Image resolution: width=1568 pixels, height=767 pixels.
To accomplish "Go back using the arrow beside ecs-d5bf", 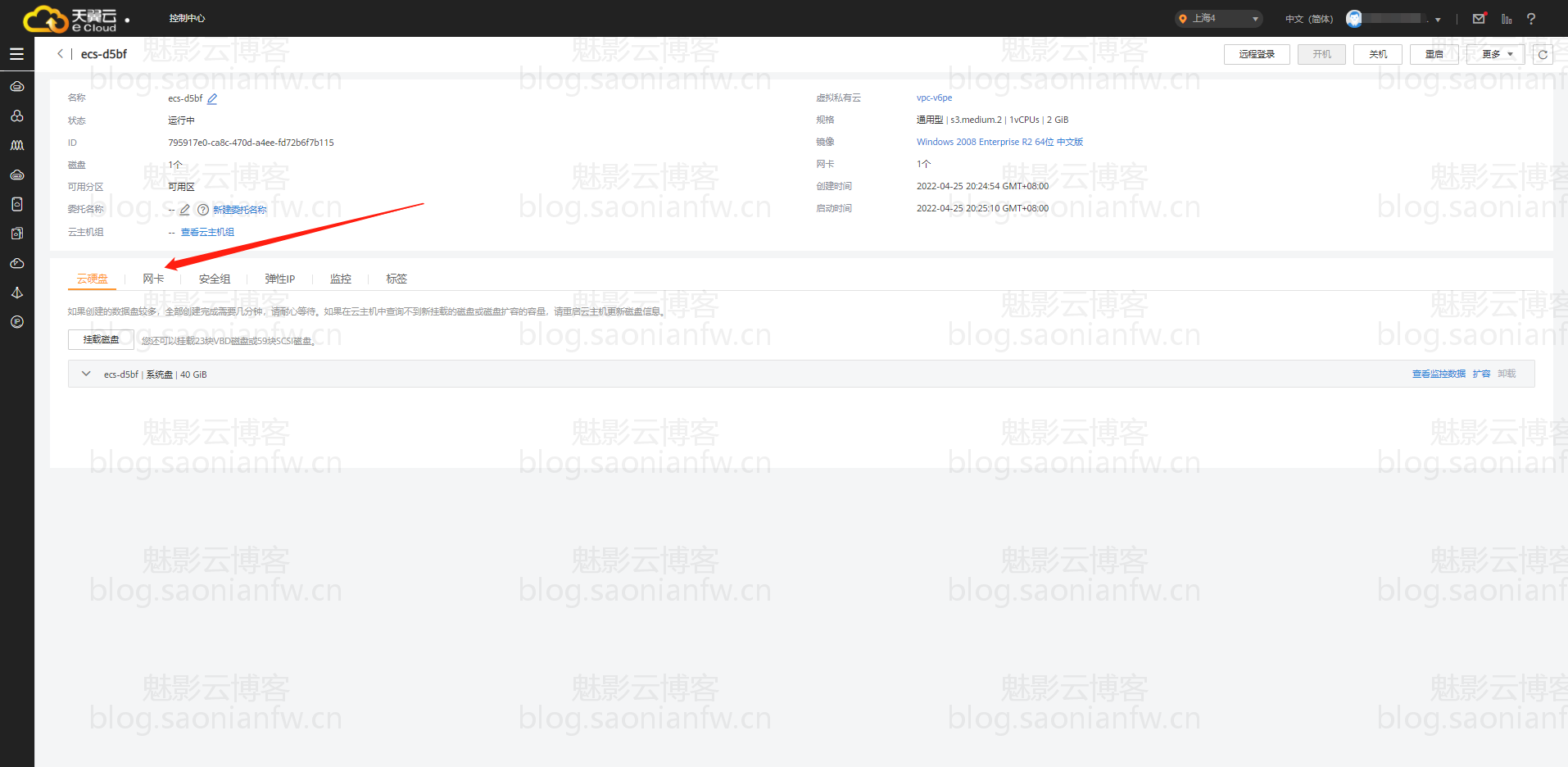I will coord(60,54).
